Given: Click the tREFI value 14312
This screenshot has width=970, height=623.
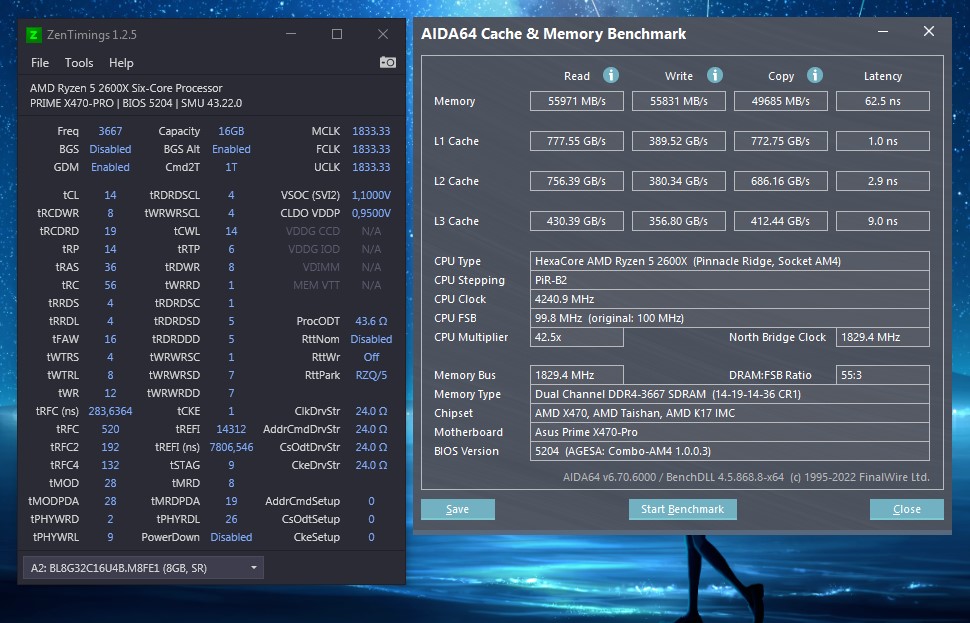Looking at the screenshot, I should [231, 429].
